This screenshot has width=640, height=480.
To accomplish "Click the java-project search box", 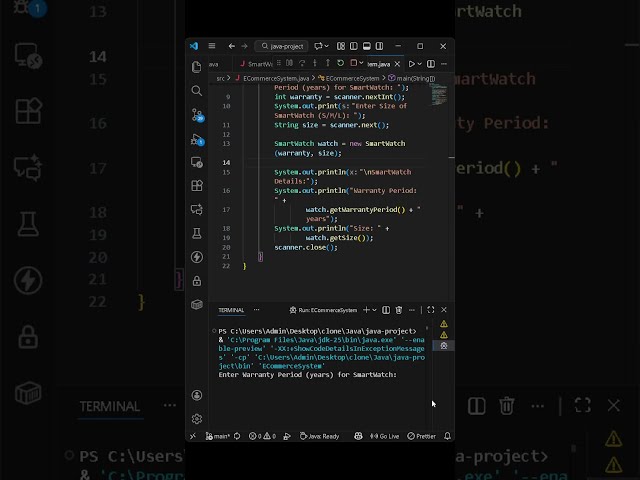I will pos(282,46).
